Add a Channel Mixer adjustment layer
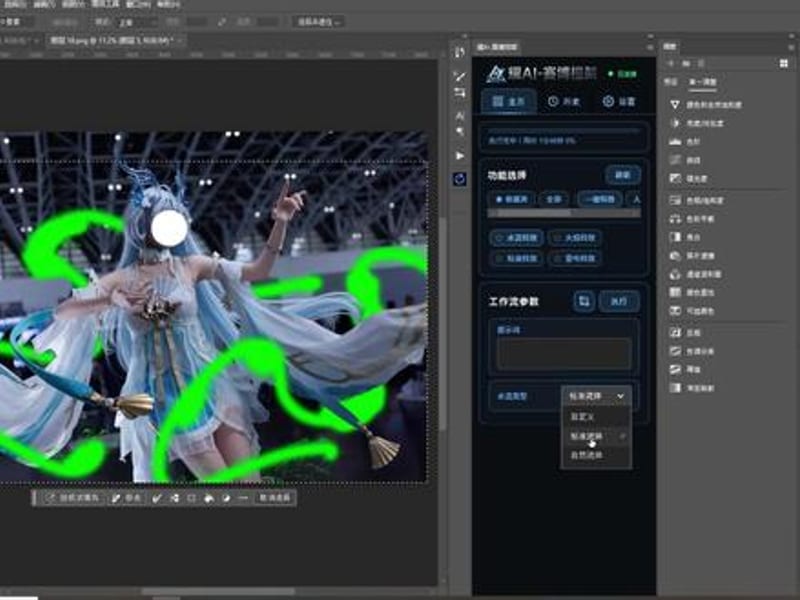The image size is (800, 600). tap(695, 274)
